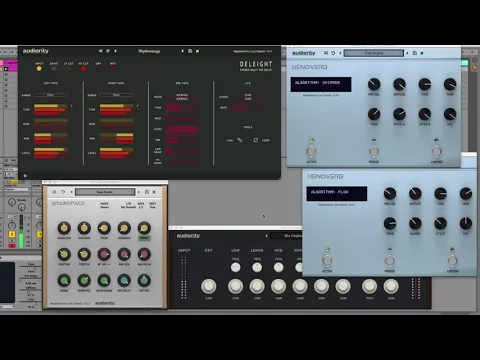
Task: Toggle the green FREEZE button in Grainspace
Action: tap(144, 238)
